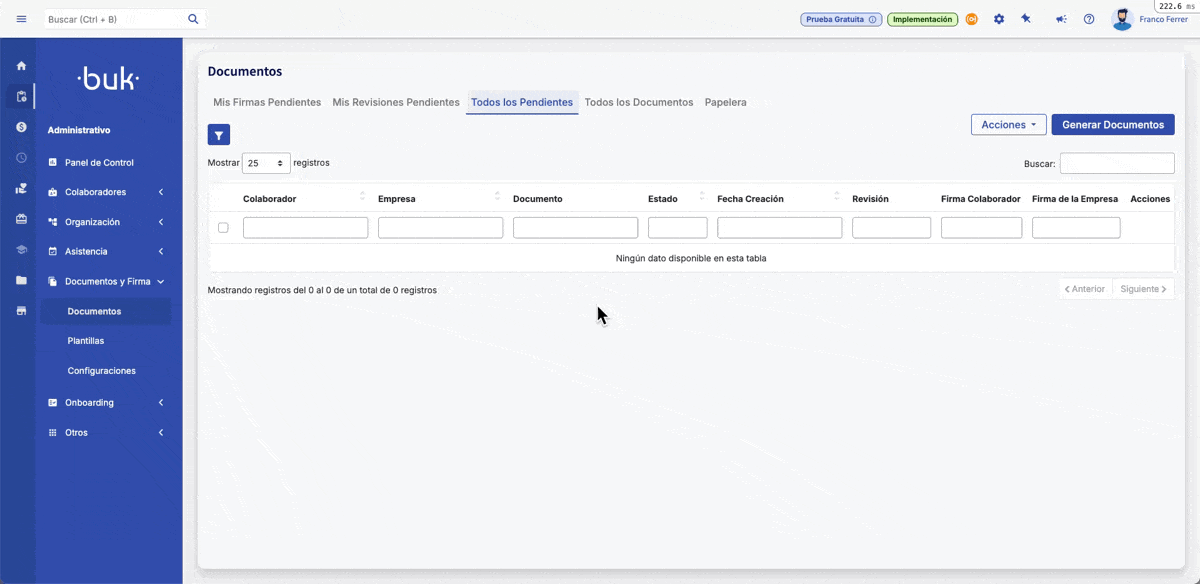This screenshot has width=1200, height=584.
Task: Click the Buscar field above the table
Action: pyautogui.click(x=1116, y=163)
